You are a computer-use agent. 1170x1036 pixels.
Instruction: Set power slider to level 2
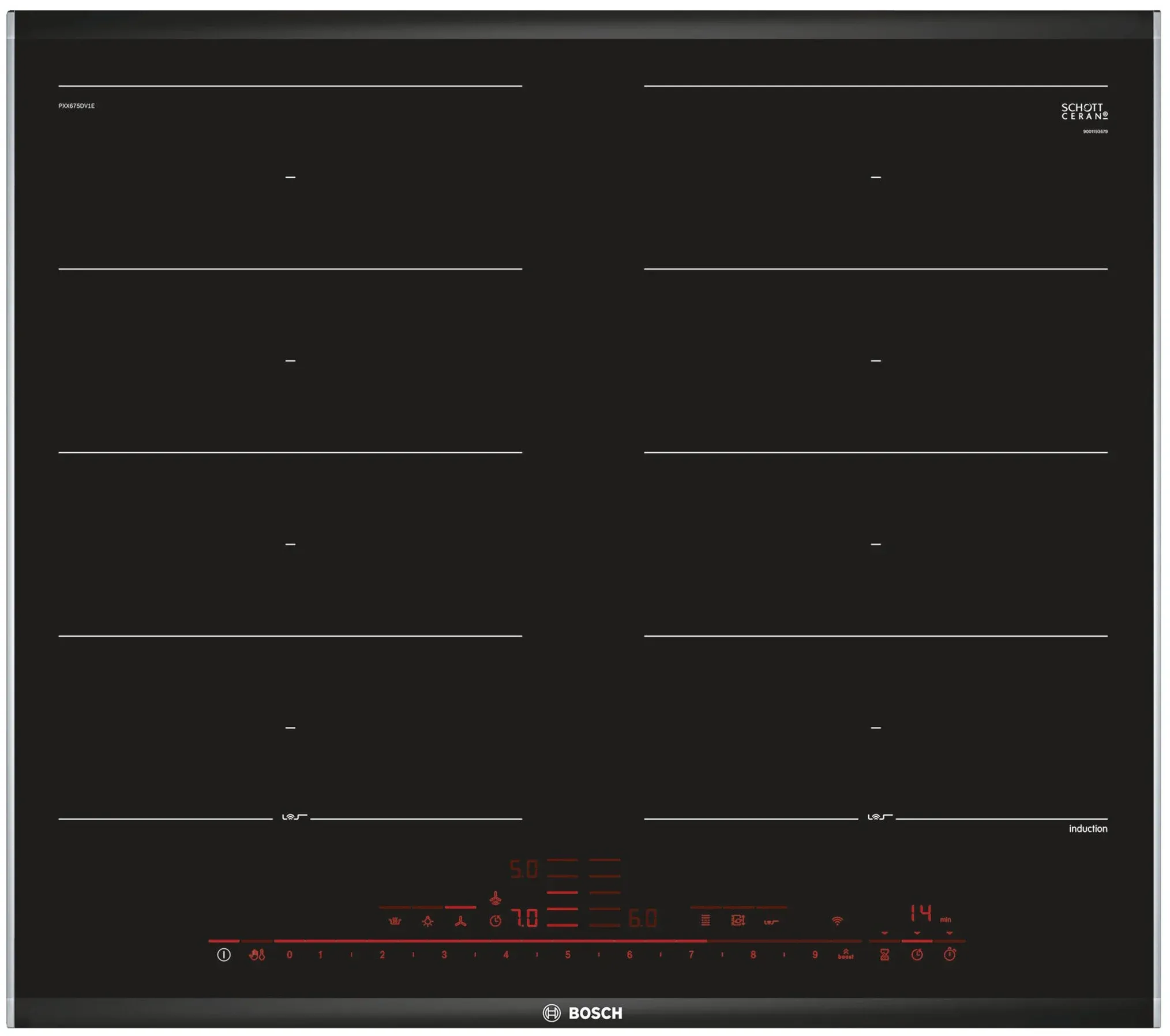[382, 955]
